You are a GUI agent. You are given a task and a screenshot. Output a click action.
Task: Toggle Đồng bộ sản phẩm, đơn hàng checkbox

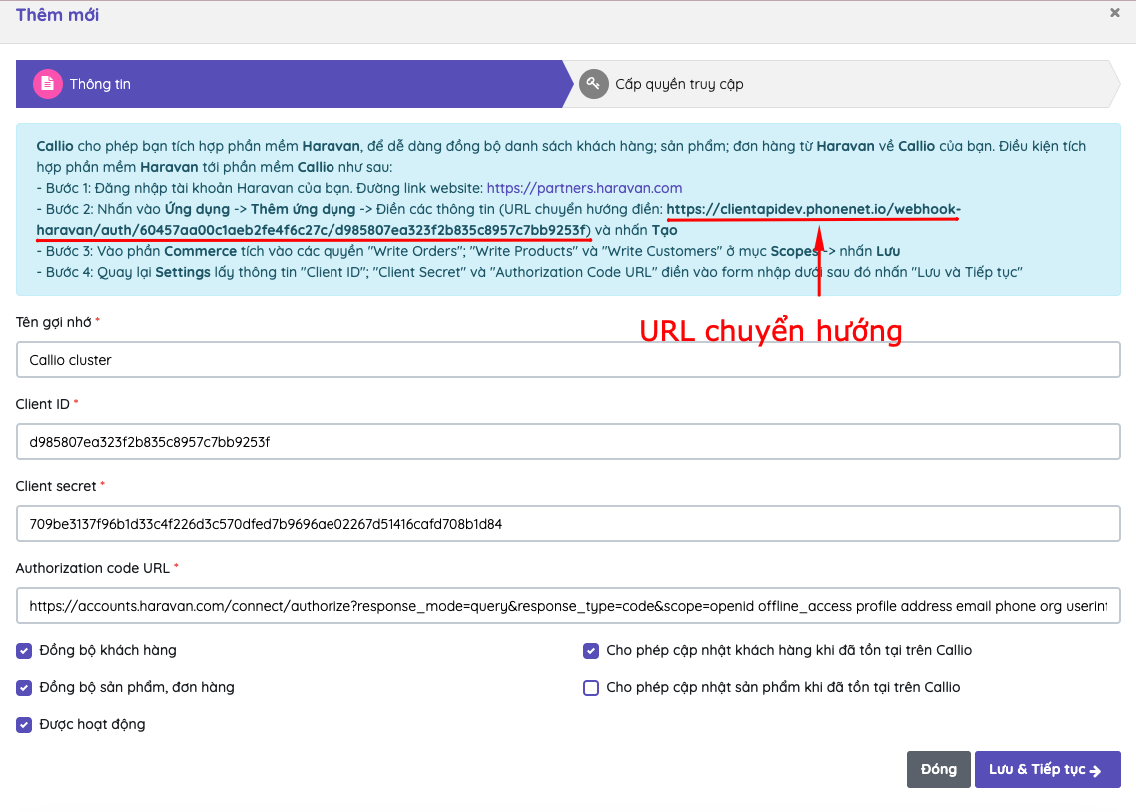pos(24,688)
